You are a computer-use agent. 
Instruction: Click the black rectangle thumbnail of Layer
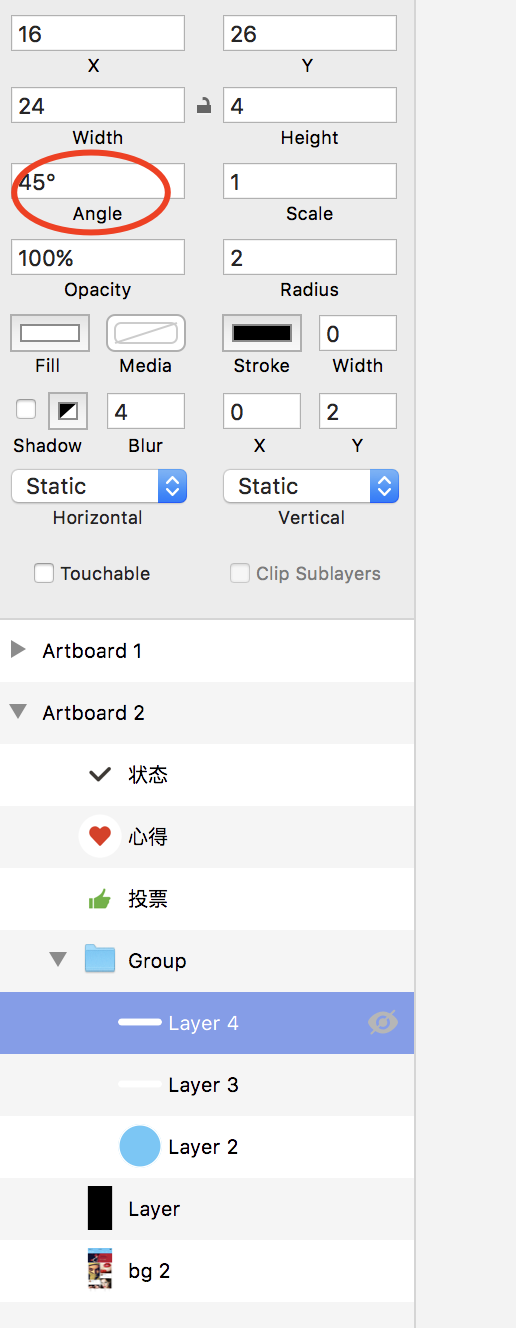[x=100, y=1208]
